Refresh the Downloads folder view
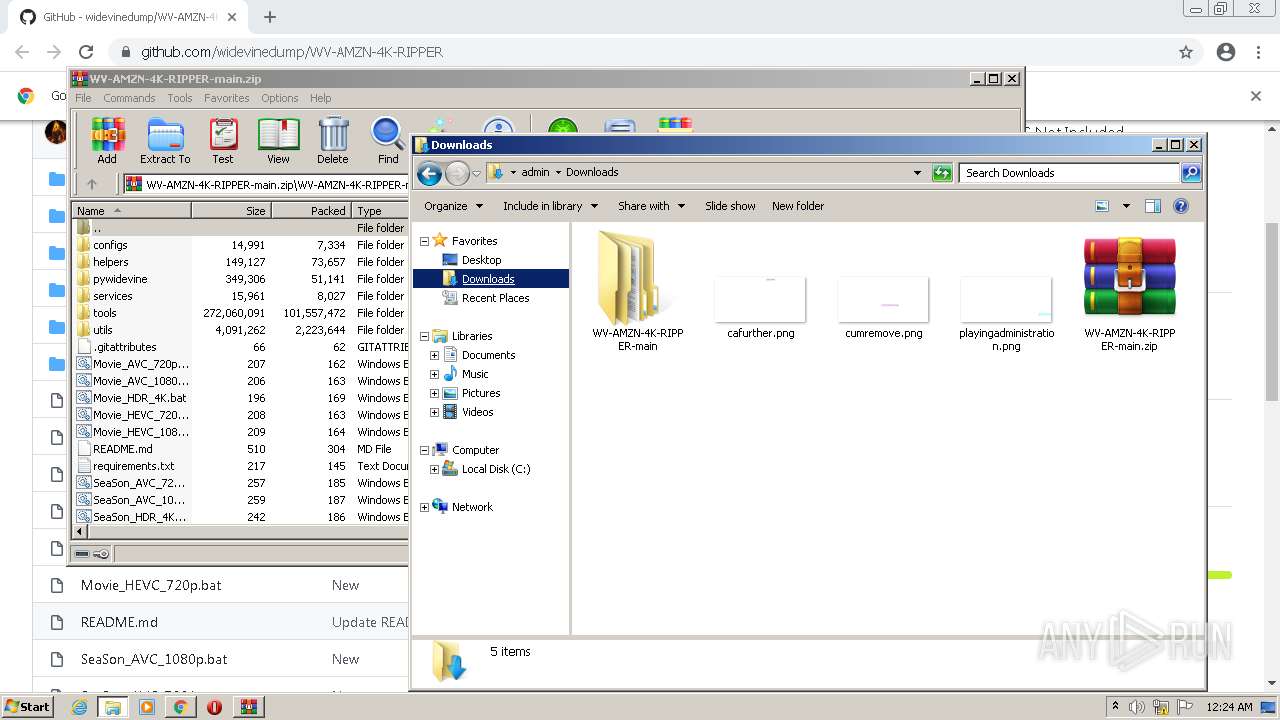The height and width of the screenshot is (720, 1280). tap(942, 173)
